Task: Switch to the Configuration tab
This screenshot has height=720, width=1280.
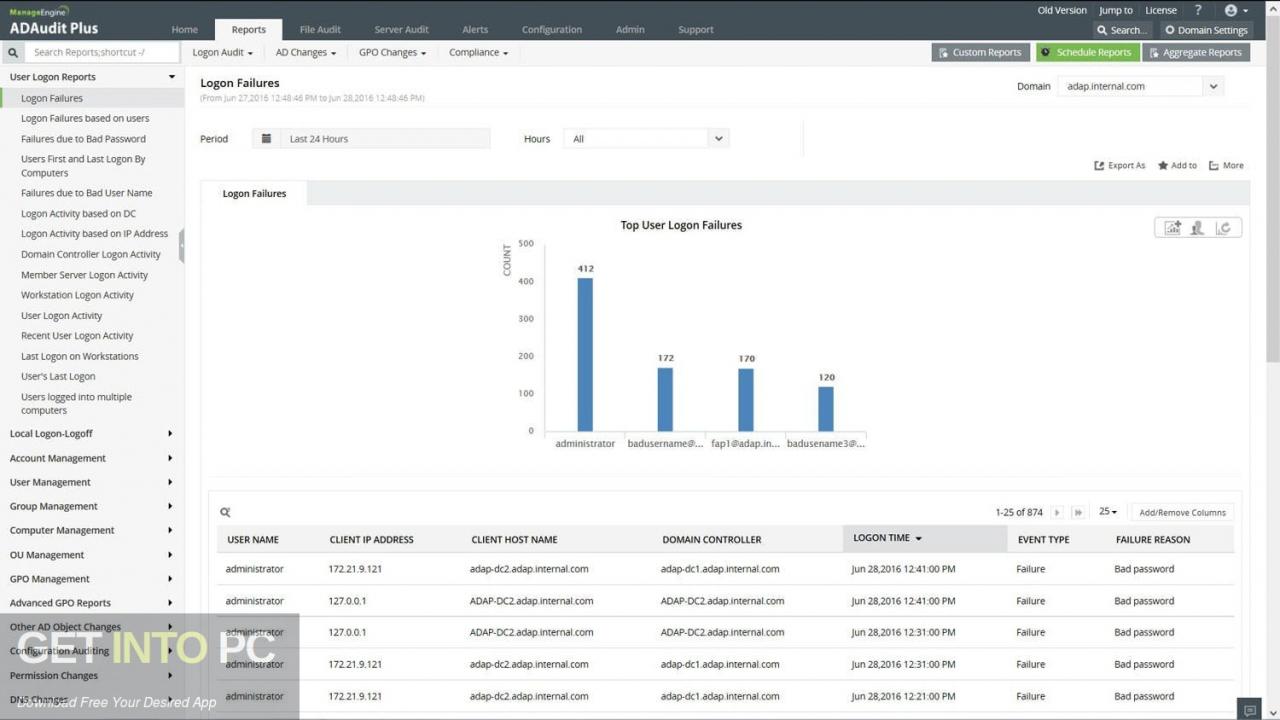Action: pyautogui.click(x=551, y=30)
